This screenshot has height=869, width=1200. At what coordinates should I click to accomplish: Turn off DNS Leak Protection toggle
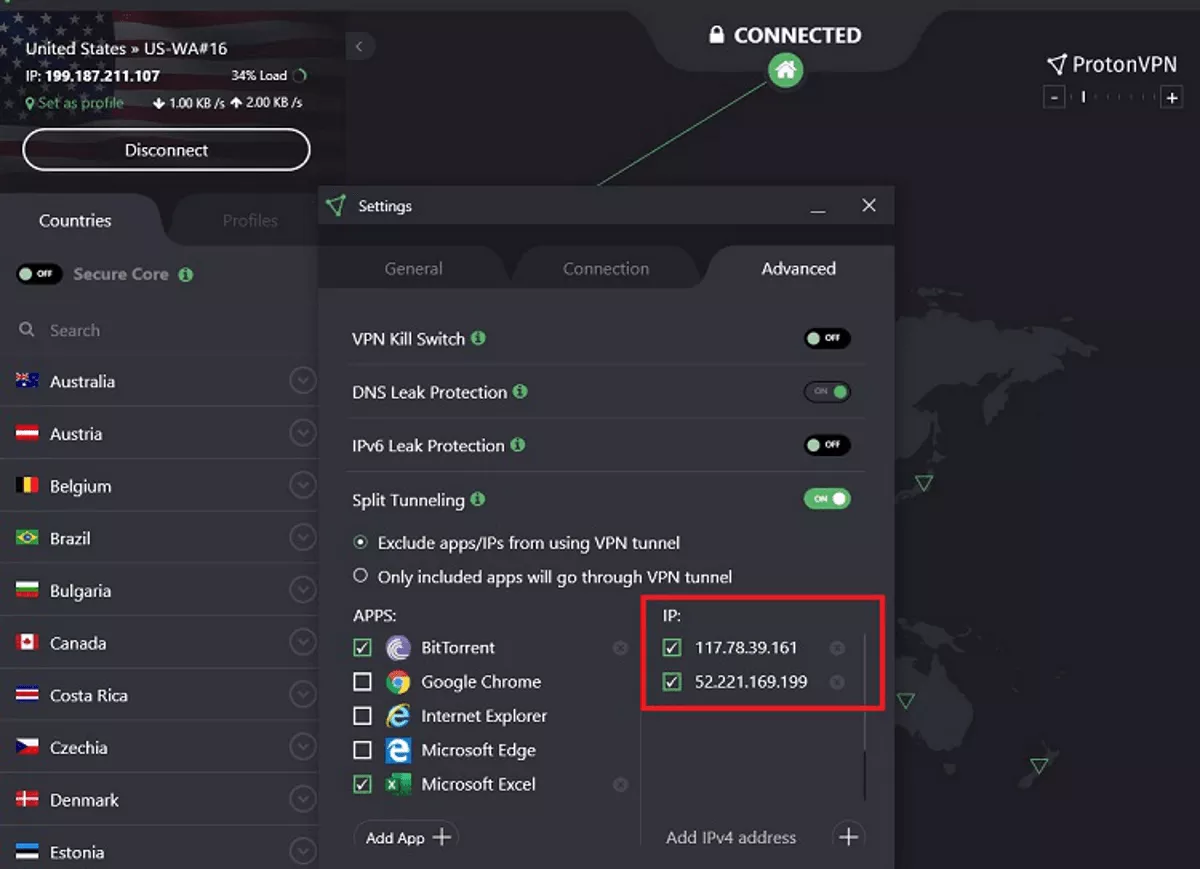click(827, 391)
